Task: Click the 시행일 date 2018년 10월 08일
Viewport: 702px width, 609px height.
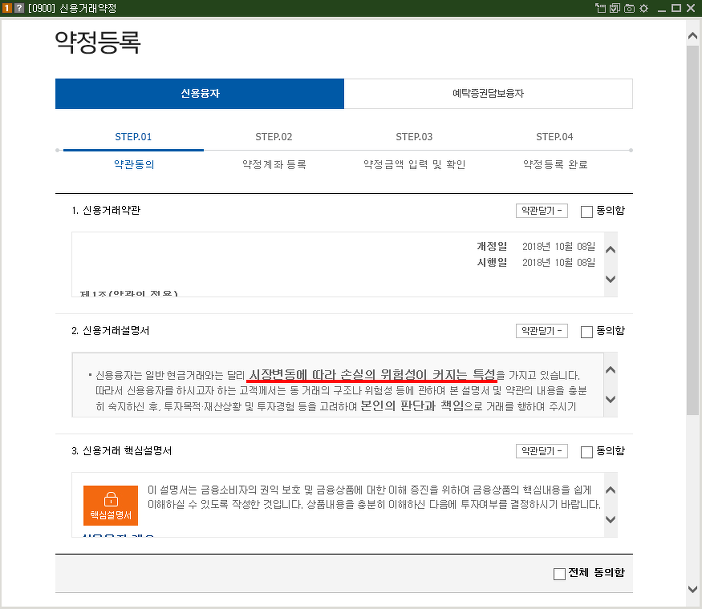Action: click(x=558, y=262)
